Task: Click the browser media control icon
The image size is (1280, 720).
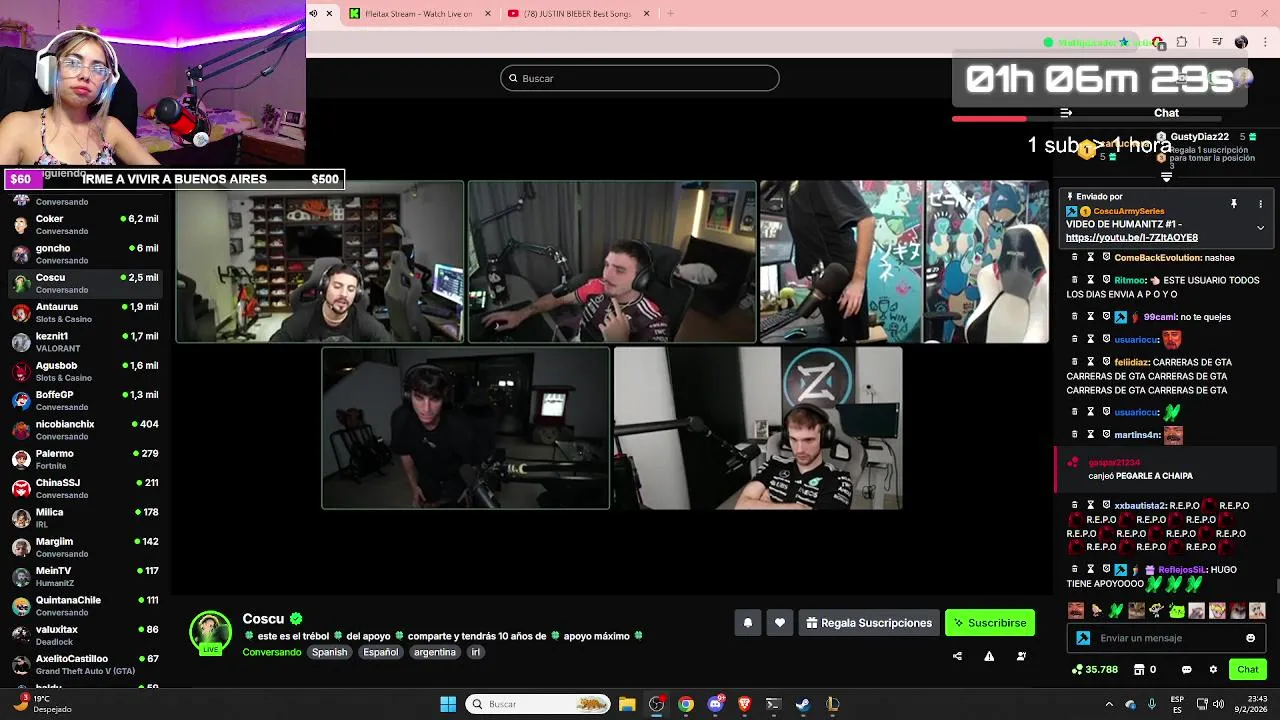Action: coord(1217,42)
